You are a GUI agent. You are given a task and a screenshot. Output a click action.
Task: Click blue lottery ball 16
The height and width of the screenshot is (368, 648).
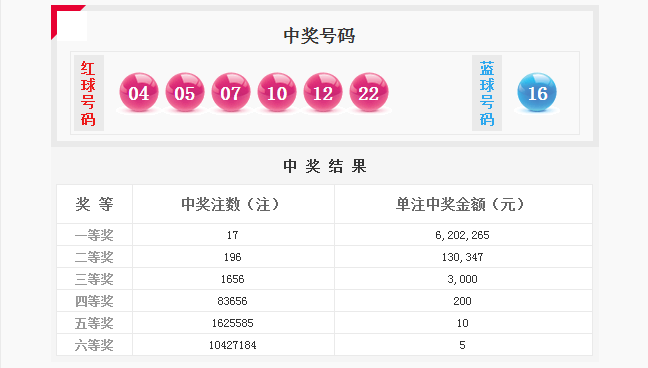pyautogui.click(x=537, y=92)
